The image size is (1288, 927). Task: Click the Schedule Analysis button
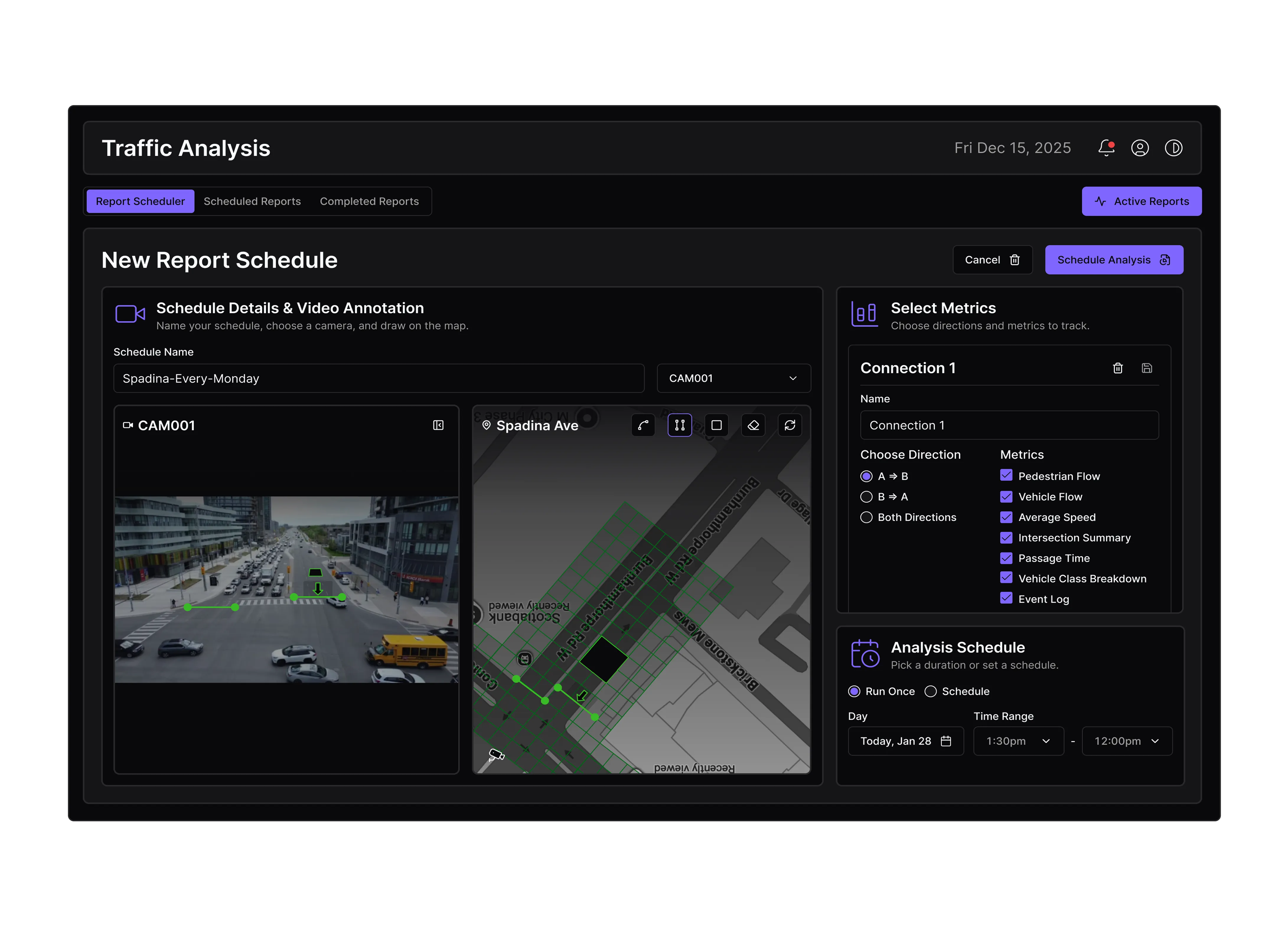pos(1114,260)
